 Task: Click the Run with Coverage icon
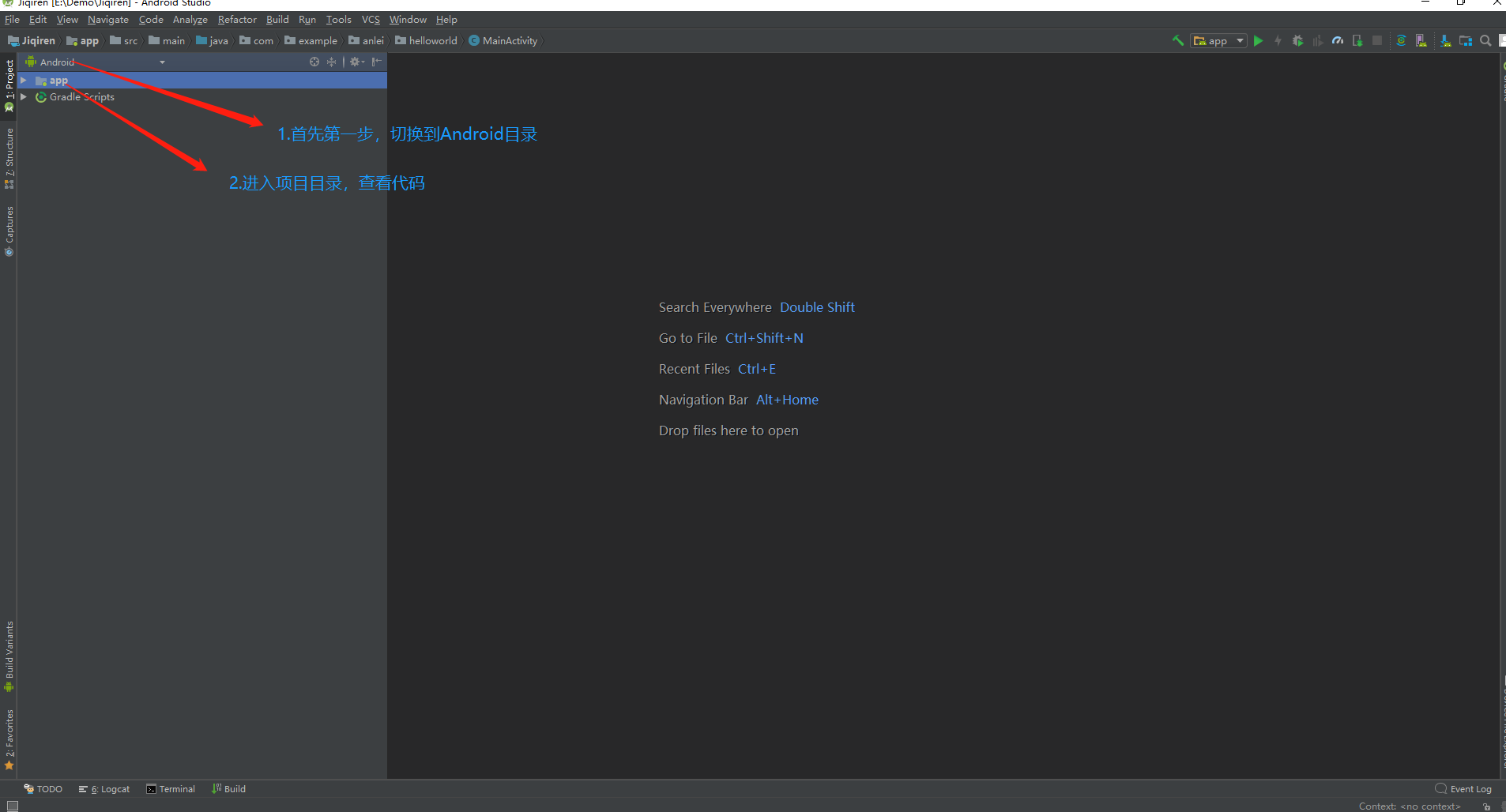[1317, 40]
